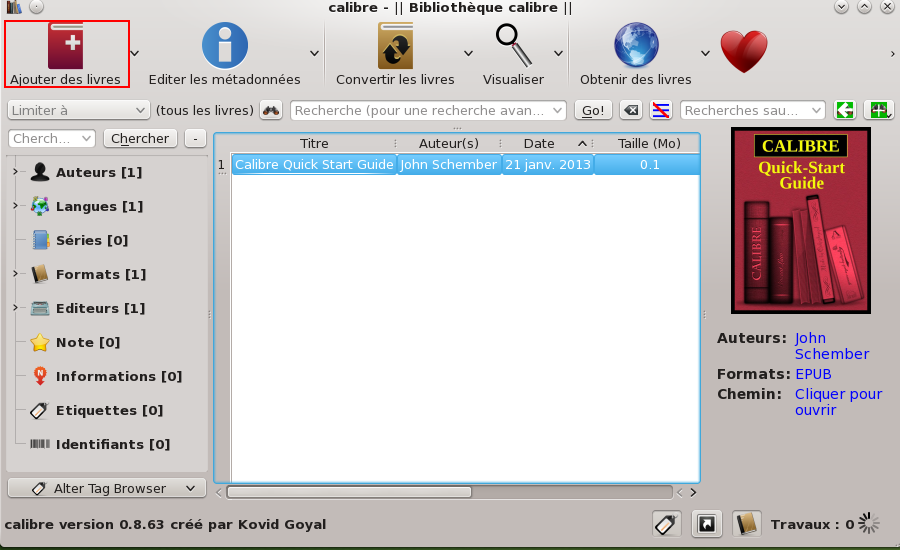The image size is (900, 550).
Task: Click the green save-search icon
Action: click(x=879, y=110)
